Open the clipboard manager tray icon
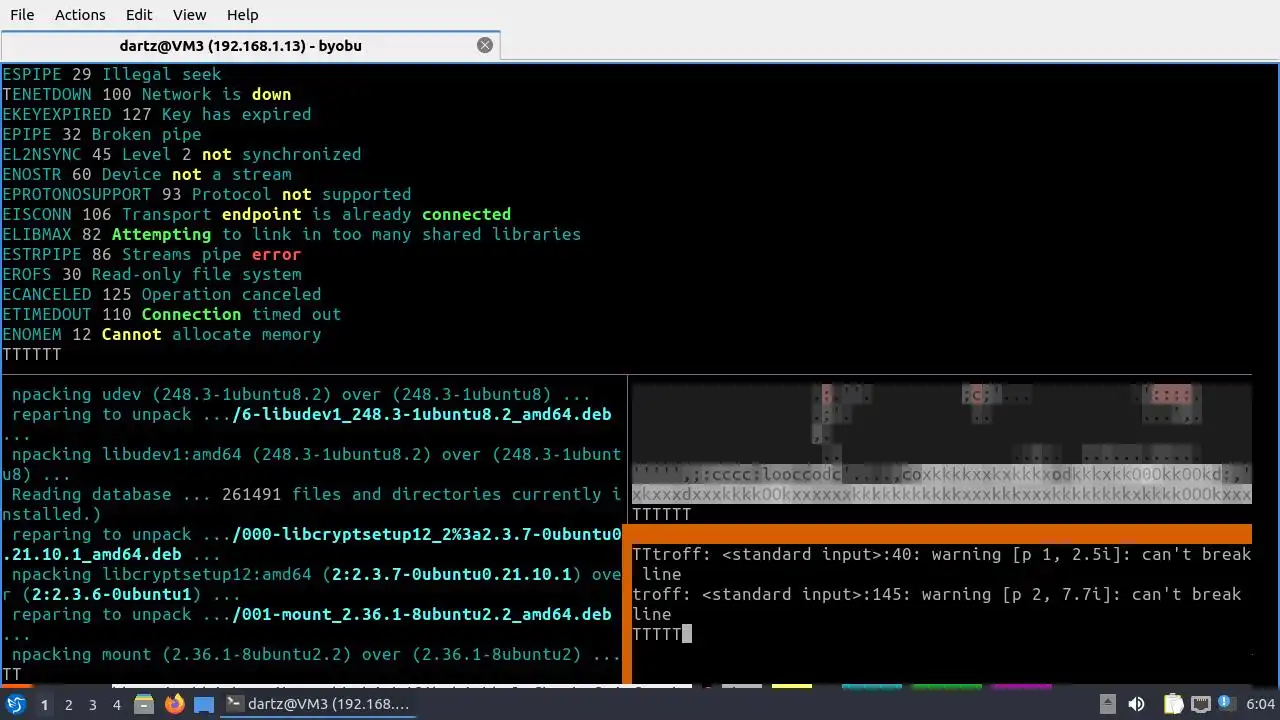 tap(1173, 704)
